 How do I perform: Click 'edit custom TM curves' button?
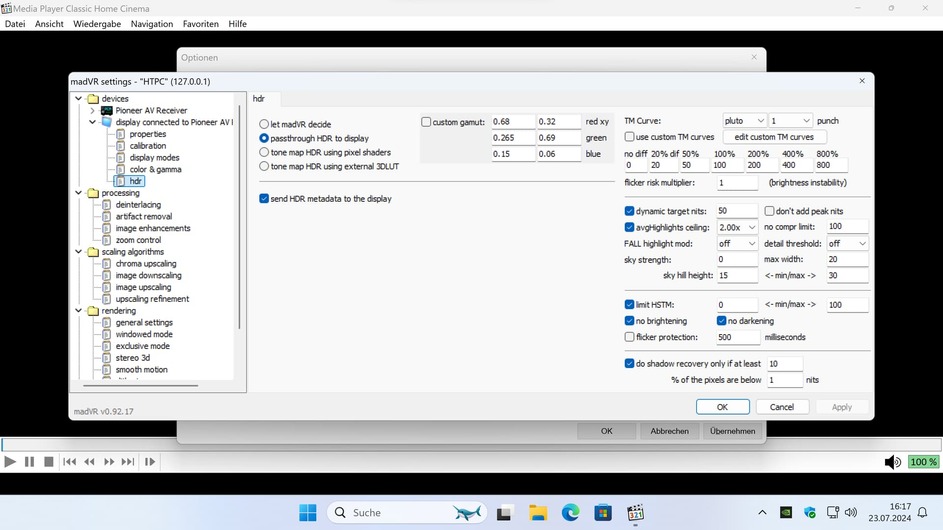click(x=774, y=137)
